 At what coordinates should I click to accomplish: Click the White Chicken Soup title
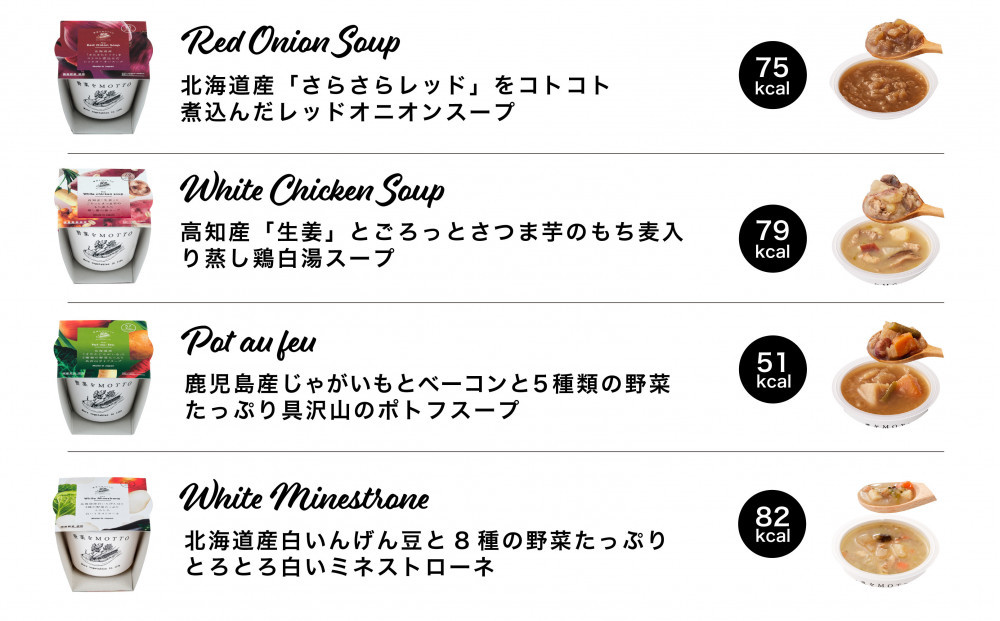click(x=312, y=189)
